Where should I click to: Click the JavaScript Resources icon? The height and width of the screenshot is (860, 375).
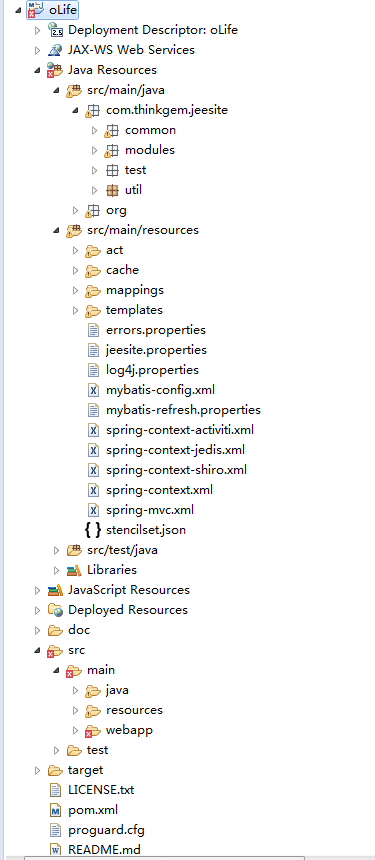(55, 590)
